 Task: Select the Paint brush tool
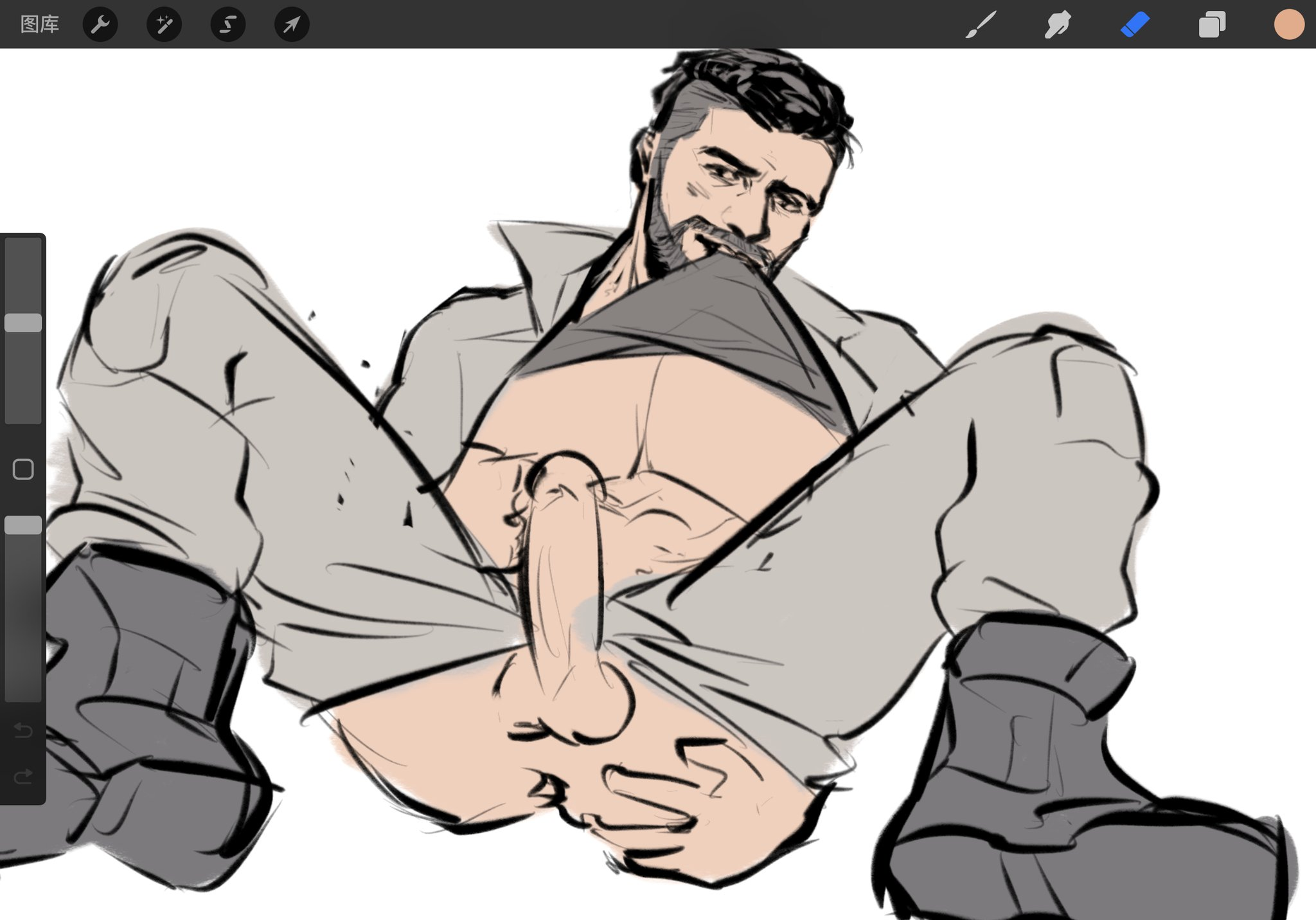click(981, 24)
